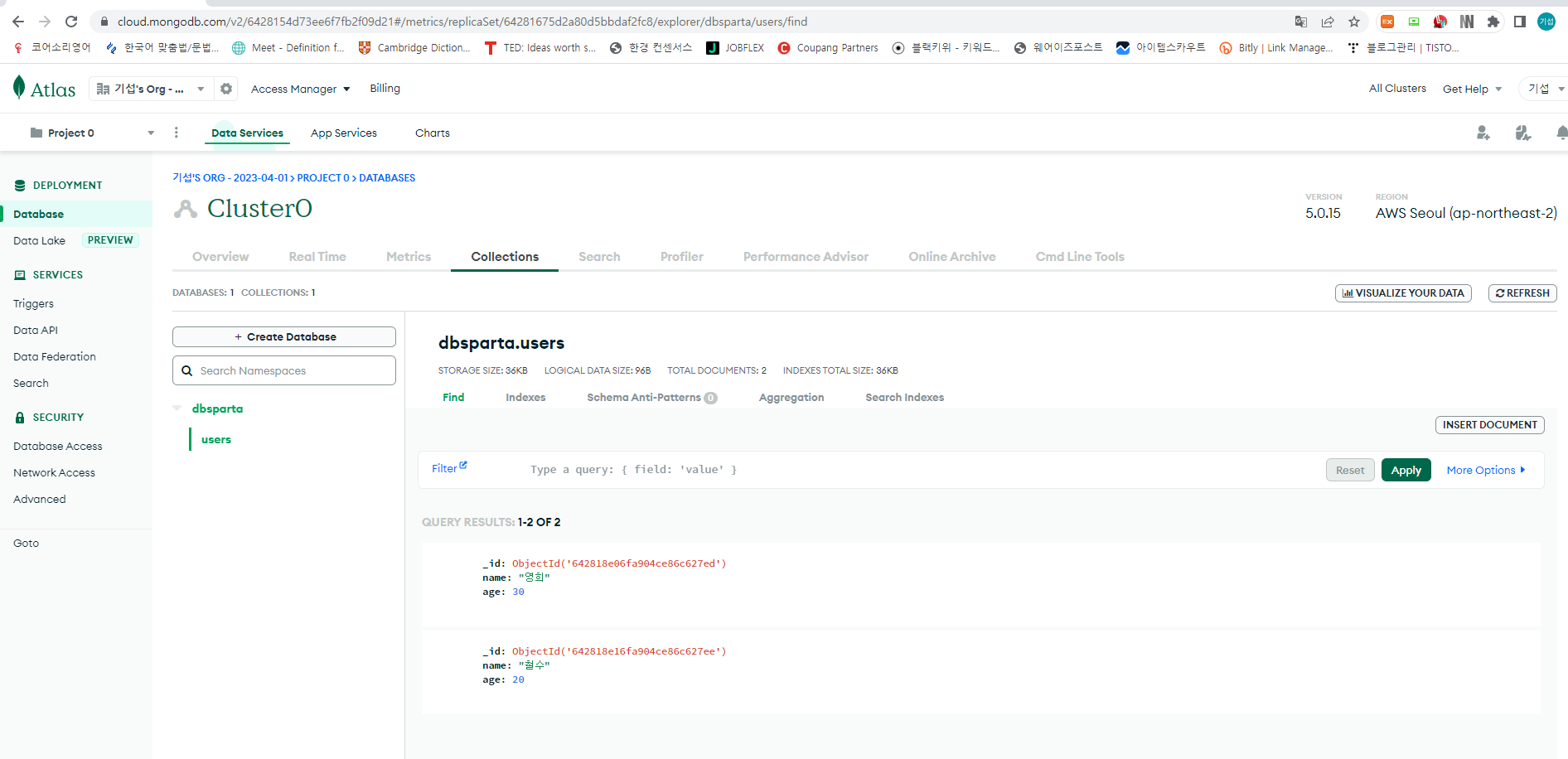
Task: Switch to the Data Services tab
Action: pyautogui.click(x=247, y=133)
